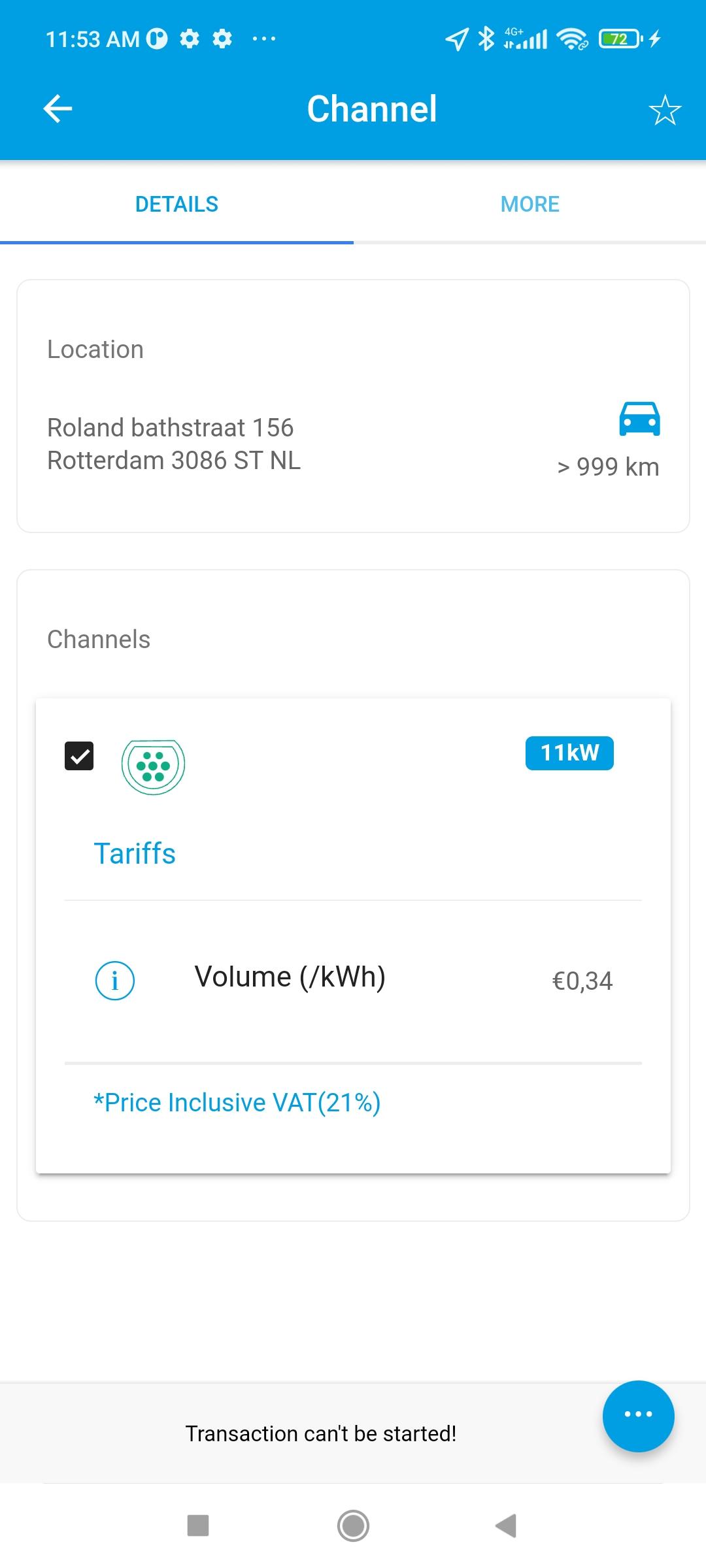Switch to the MORE tab
This screenshot has width=706, height=1568.
(x=529, y=204)
